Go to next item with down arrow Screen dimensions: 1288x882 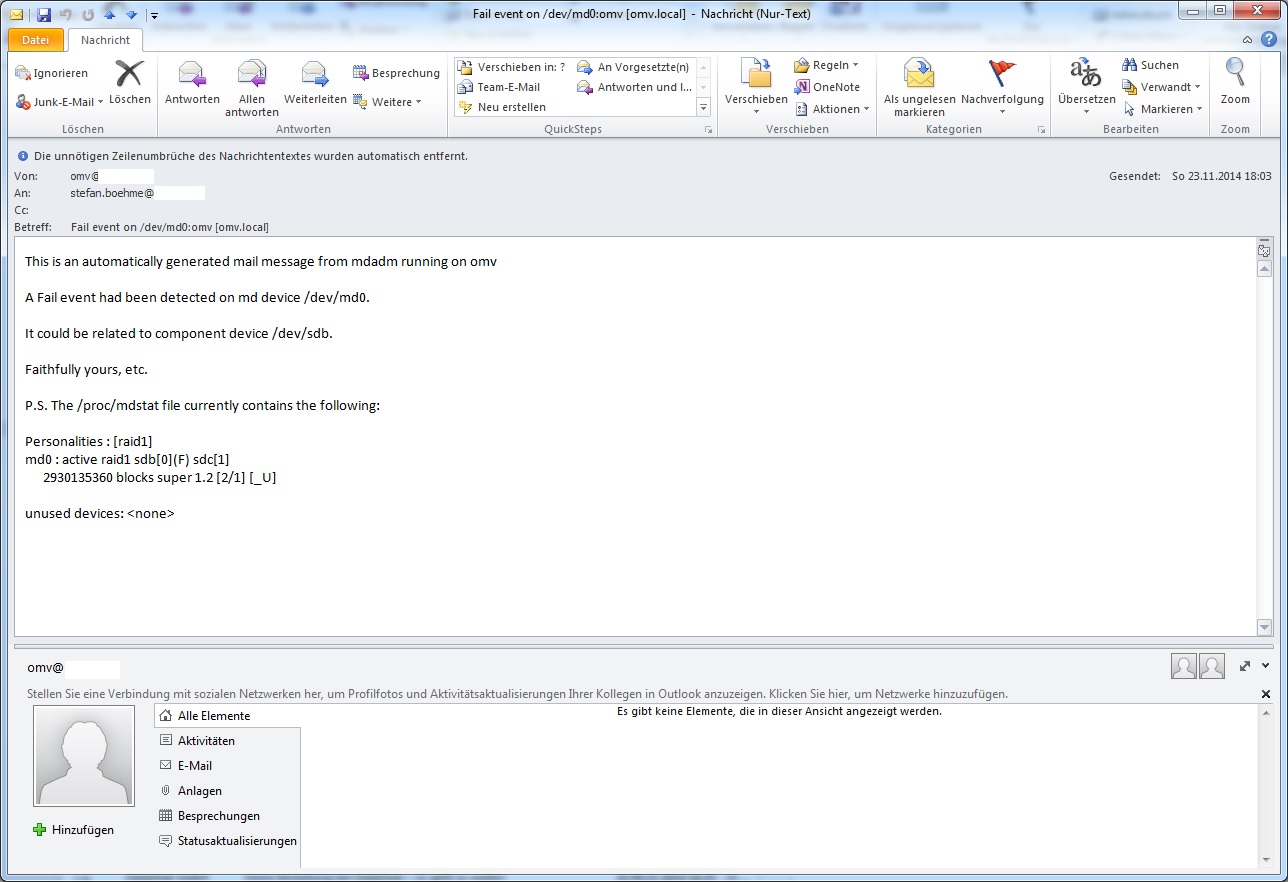(131, 14)
